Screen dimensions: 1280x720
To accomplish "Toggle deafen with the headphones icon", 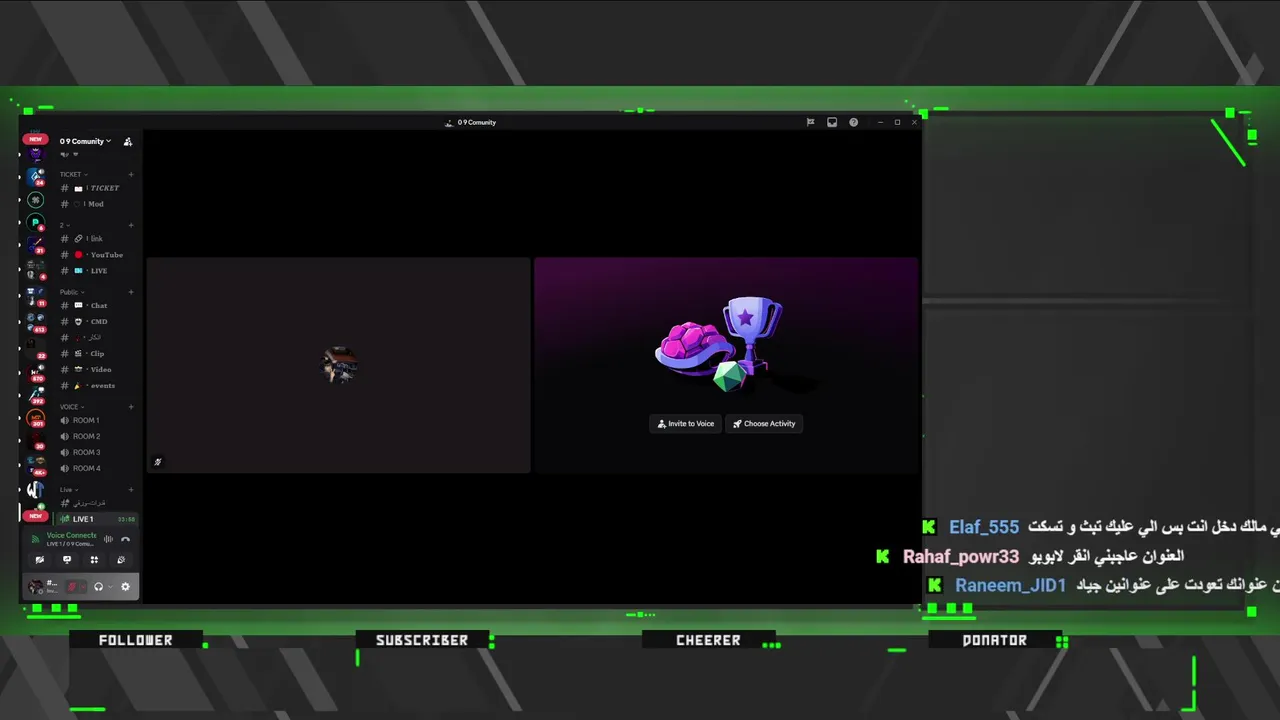I will point(98,587).
